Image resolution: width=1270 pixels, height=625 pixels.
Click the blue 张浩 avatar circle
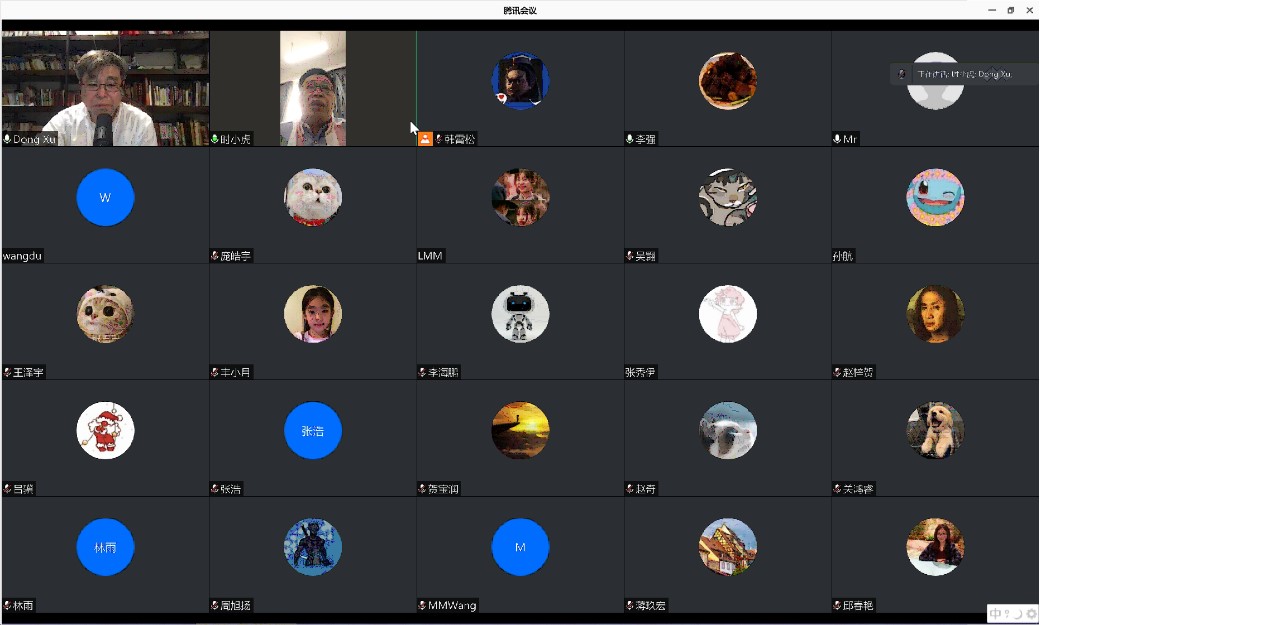tap(313, 431)
